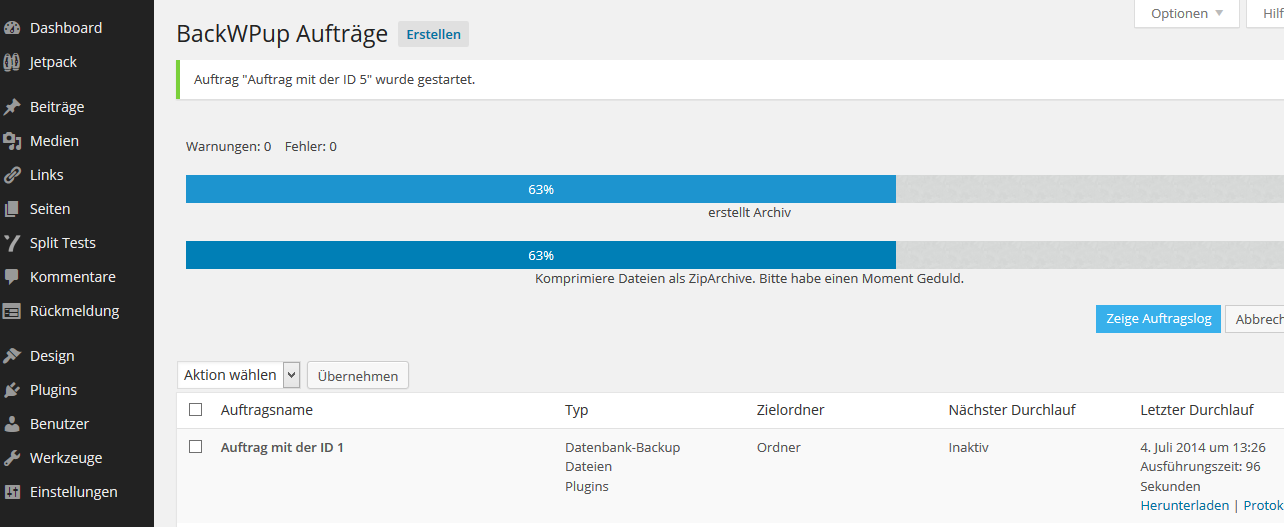Click the 4. Juli 2014 um 13:26 date

coord(1202,448)
